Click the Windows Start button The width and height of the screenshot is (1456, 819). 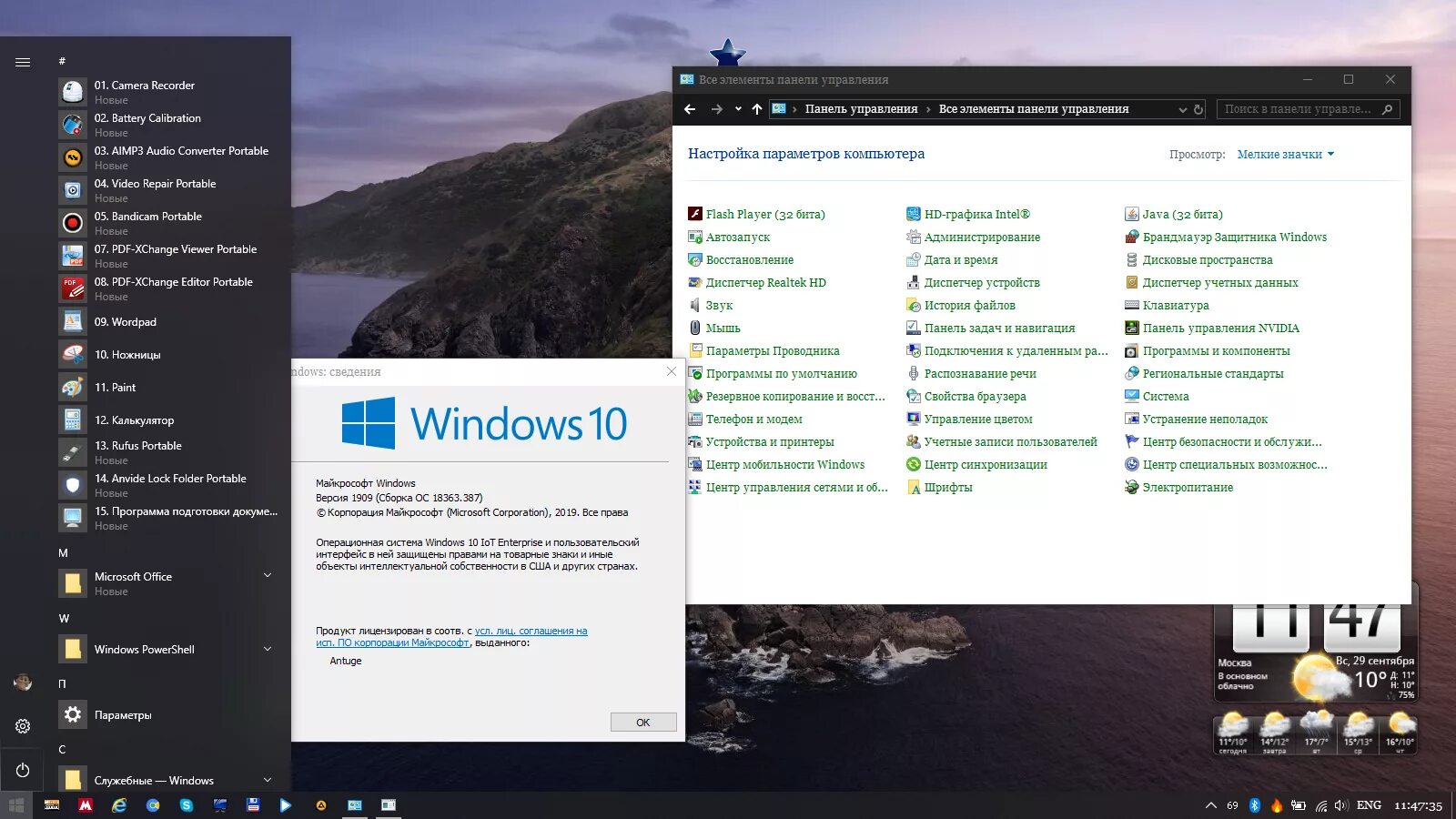click(16, 805)
